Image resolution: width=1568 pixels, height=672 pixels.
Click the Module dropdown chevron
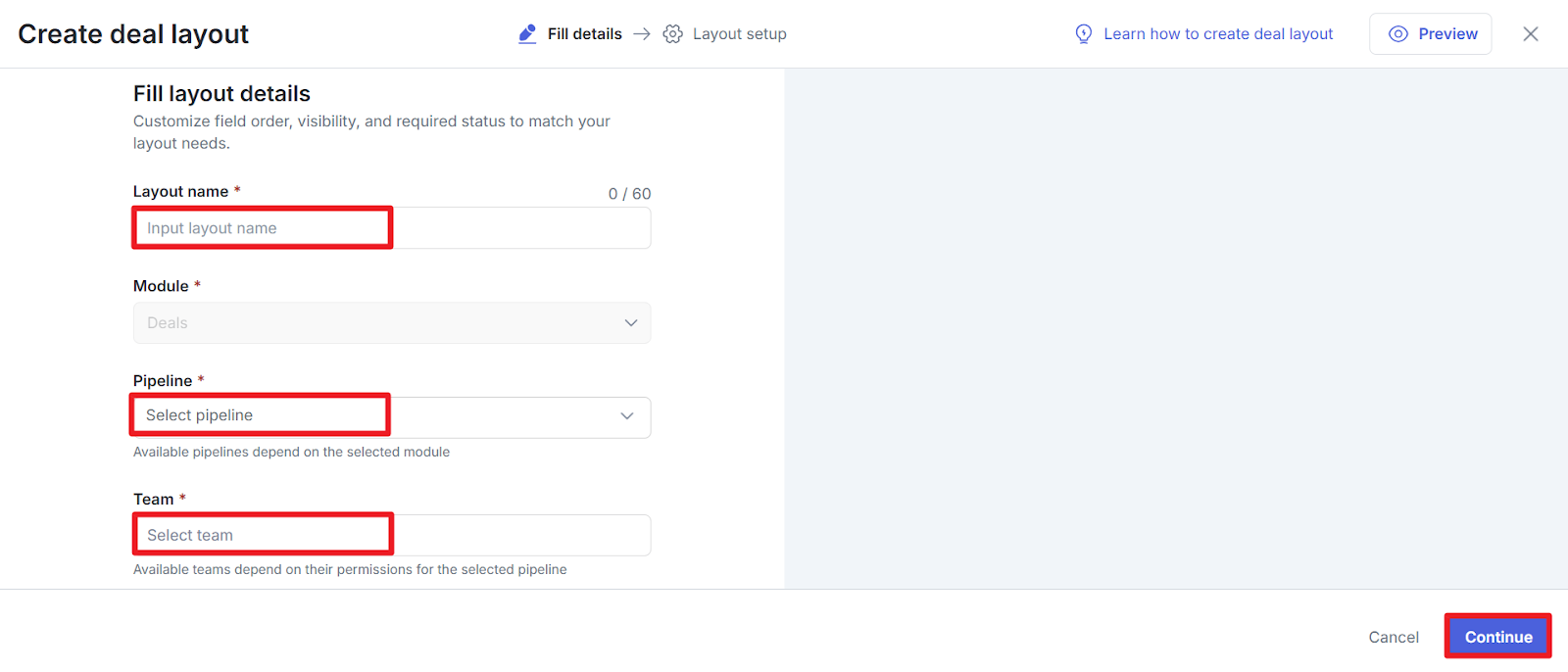click(x=630, y=323)
